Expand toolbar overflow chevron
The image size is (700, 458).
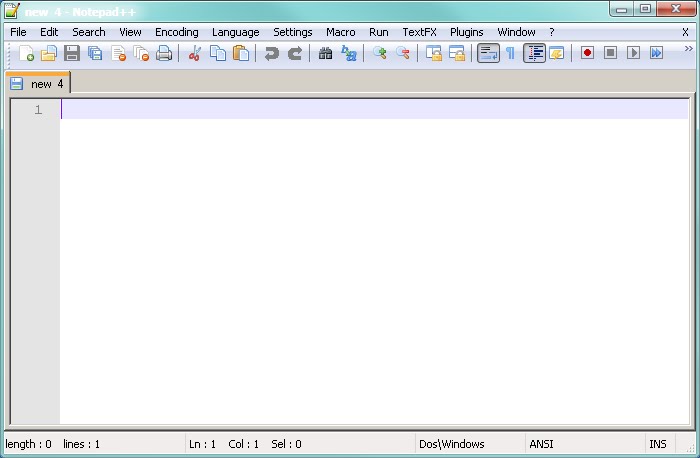point(689,48)
